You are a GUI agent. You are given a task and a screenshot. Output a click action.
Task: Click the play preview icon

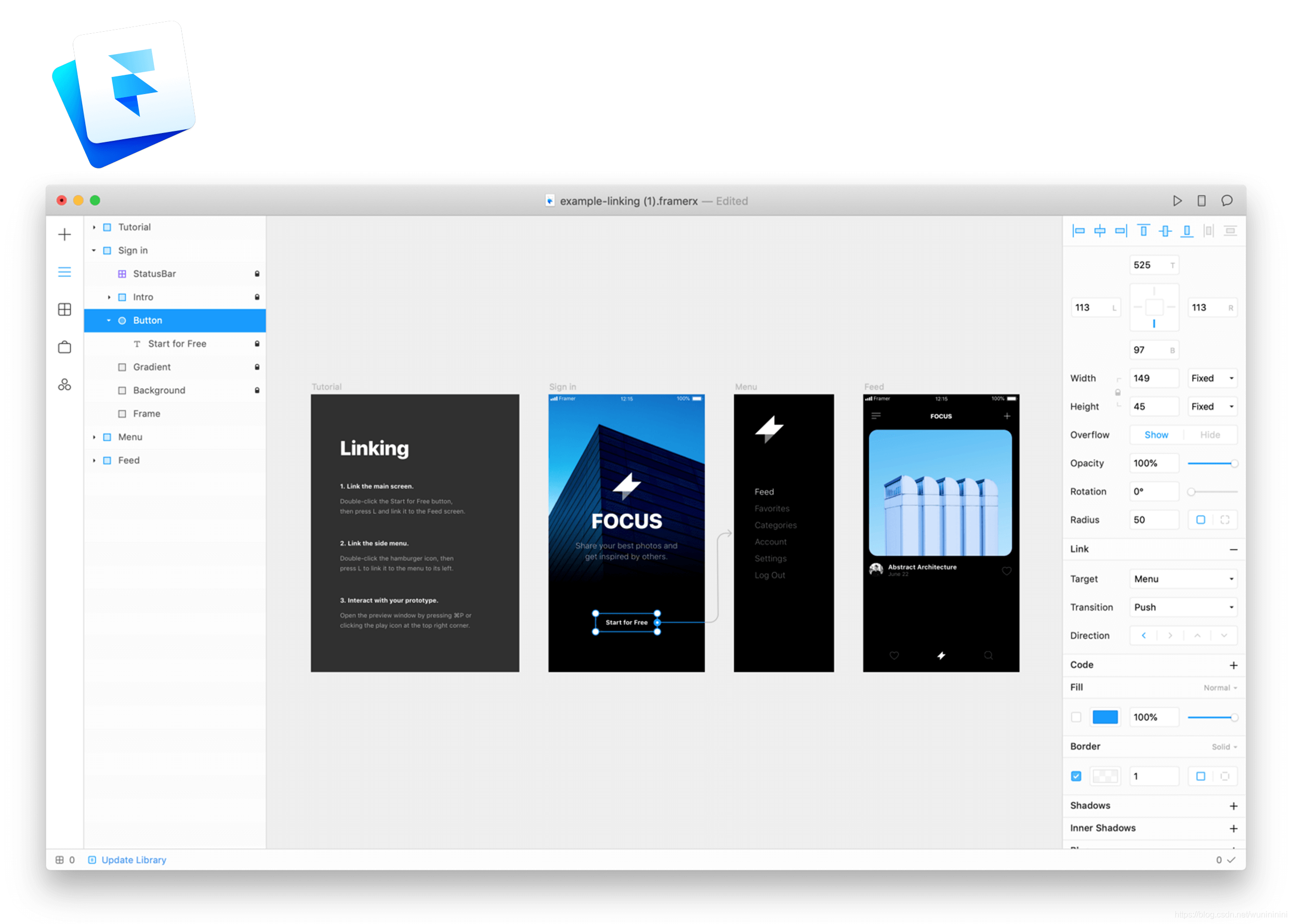1177,200
